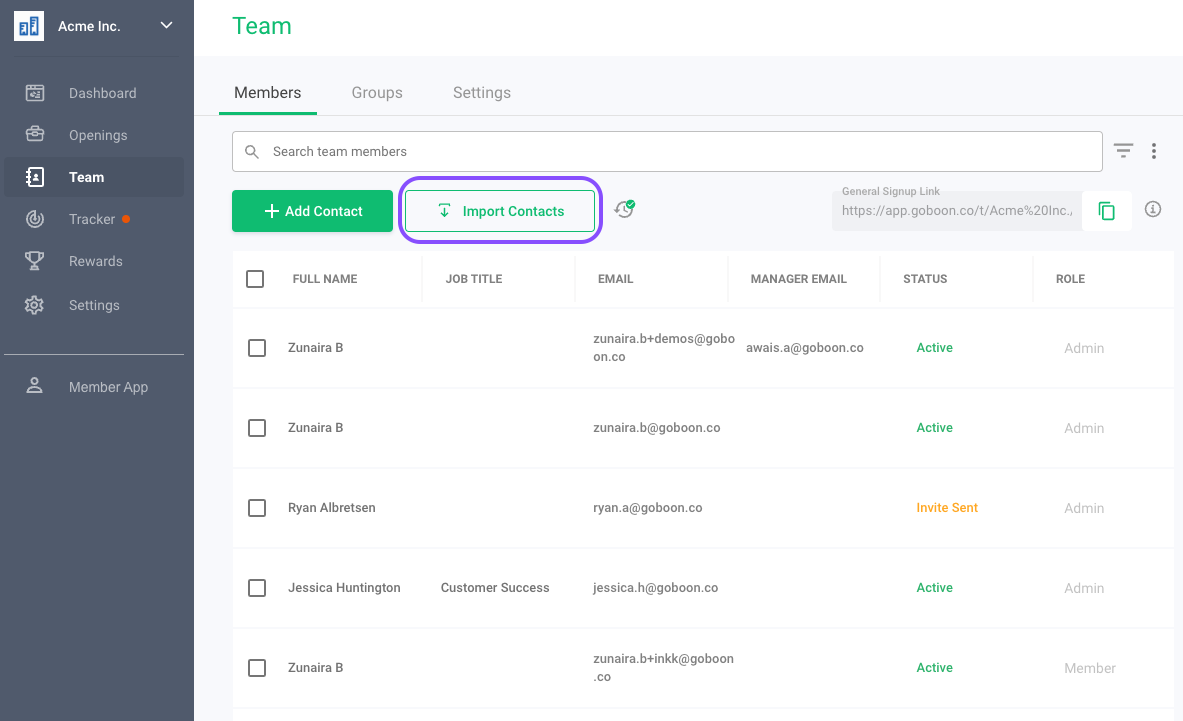Screen dimensions: 1183x721
Task: Click the Add Contact button
Action: coord(312,211)
